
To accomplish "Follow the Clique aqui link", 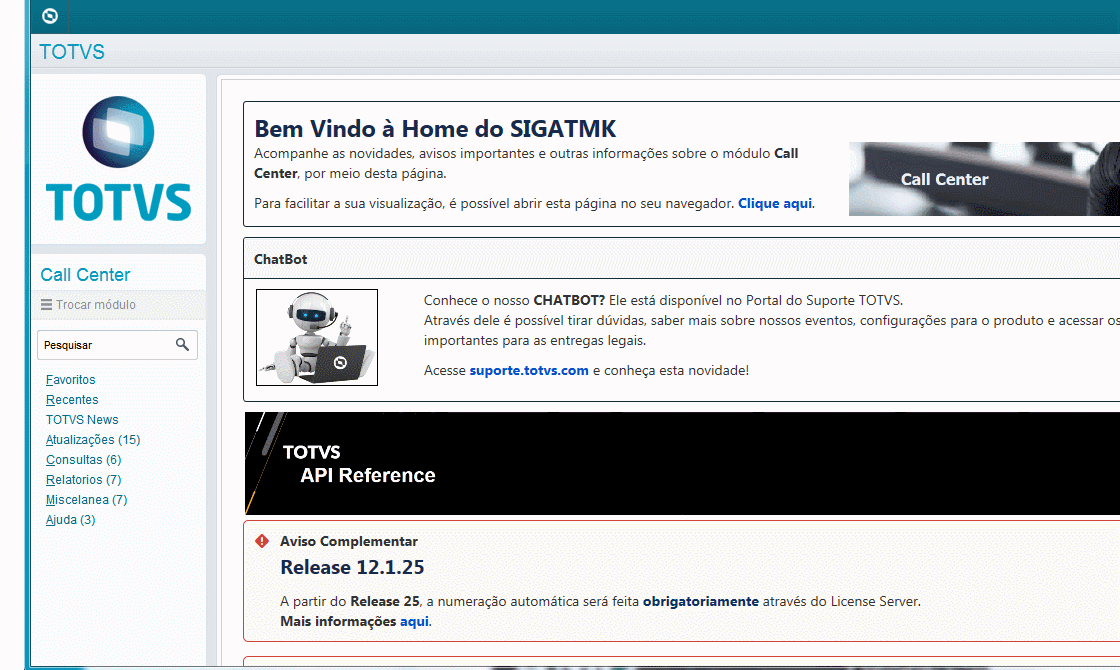I will click(x=775, y=204).
